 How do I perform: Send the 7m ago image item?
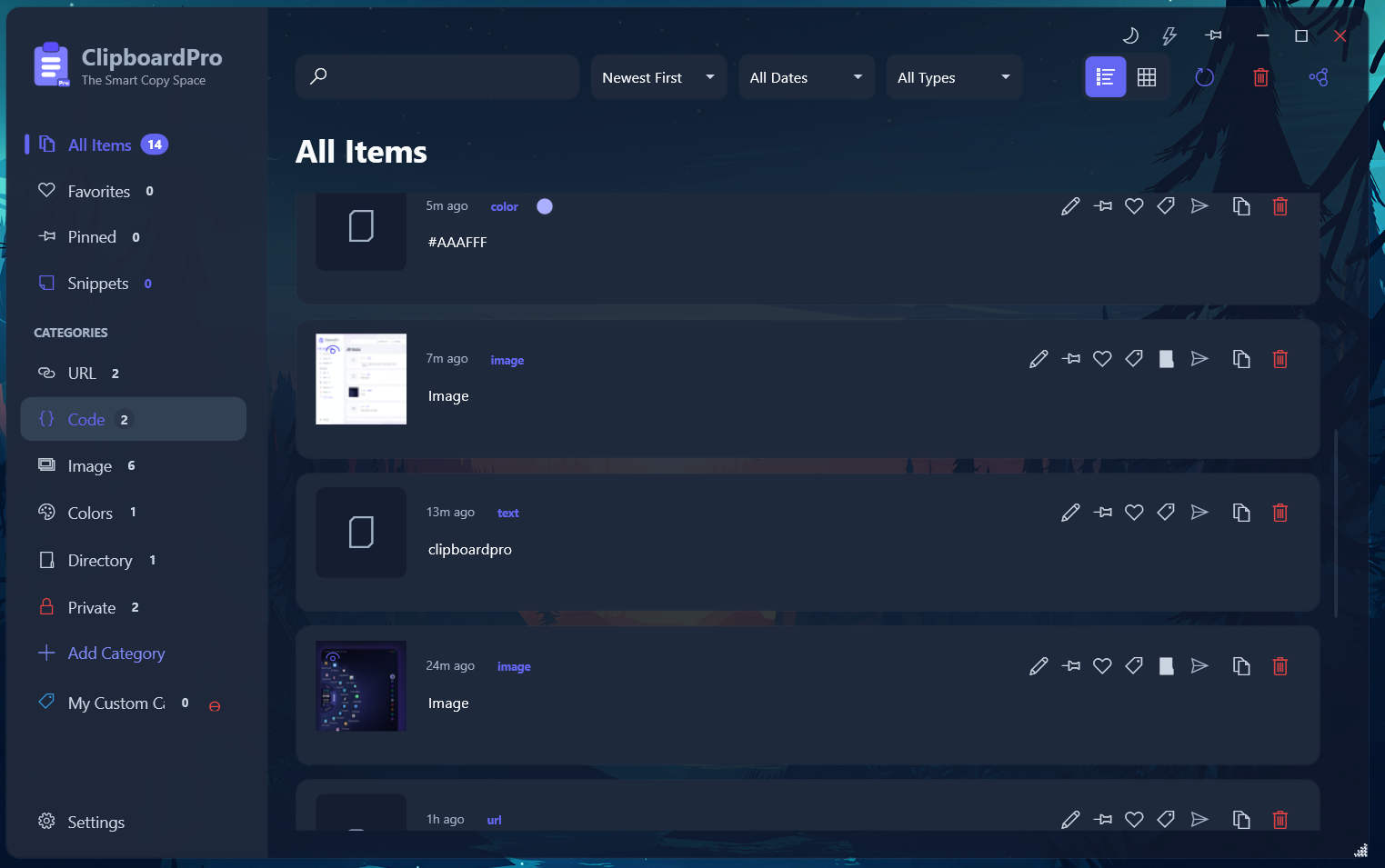[x=1199, y=359]
